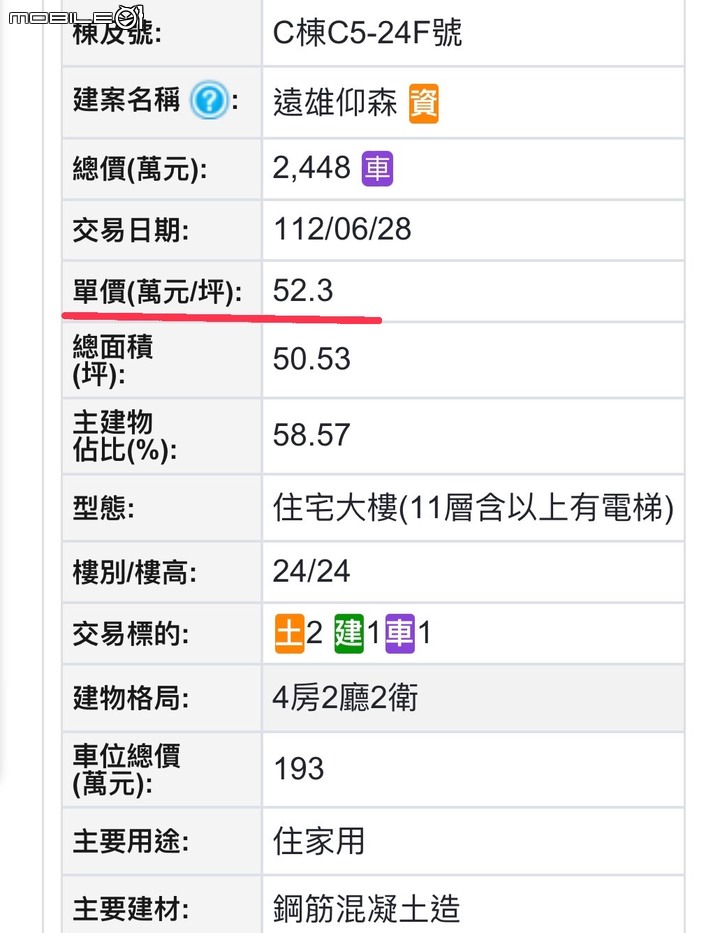720x933 pixels.
Task: Click the orange 資 badge beside 遠雄仰森
Action: click(x=424, y=103)
